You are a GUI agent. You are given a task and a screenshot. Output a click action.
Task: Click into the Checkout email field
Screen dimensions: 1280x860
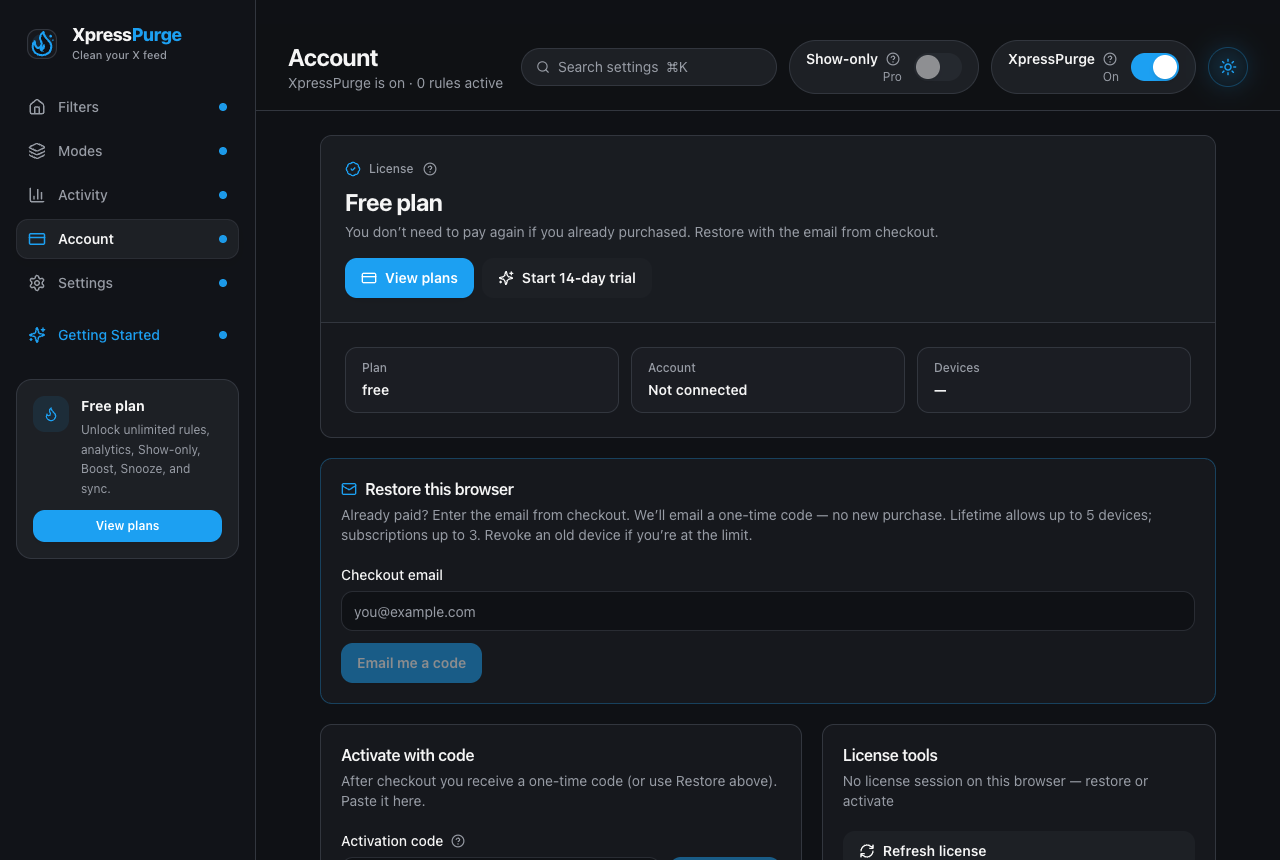tap(768, 611)
